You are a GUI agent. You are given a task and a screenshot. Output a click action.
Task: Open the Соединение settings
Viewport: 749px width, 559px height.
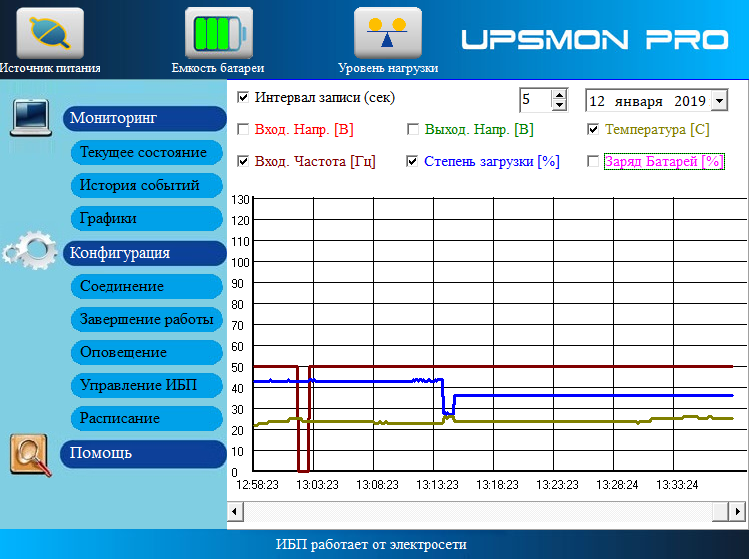pyautogui.click(x=147, y=286)
